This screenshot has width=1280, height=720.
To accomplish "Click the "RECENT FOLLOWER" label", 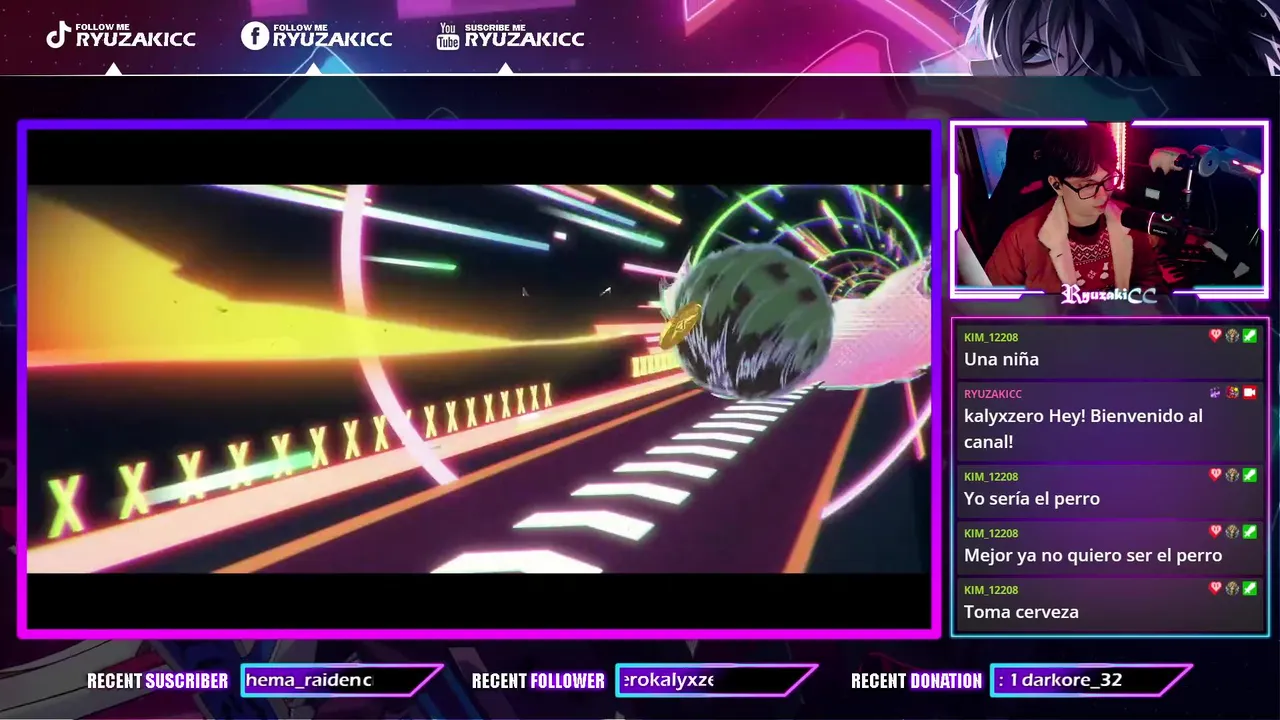I will point(538,681).
